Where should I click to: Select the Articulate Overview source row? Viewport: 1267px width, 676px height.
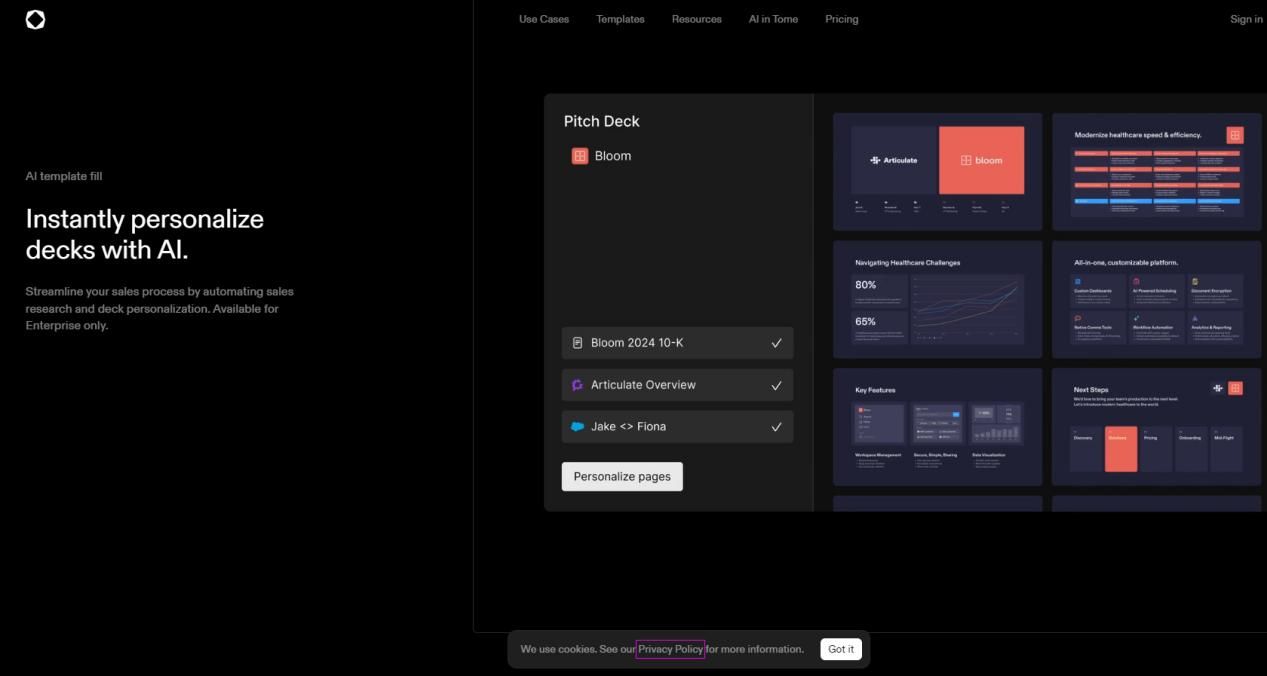point(677,385)
